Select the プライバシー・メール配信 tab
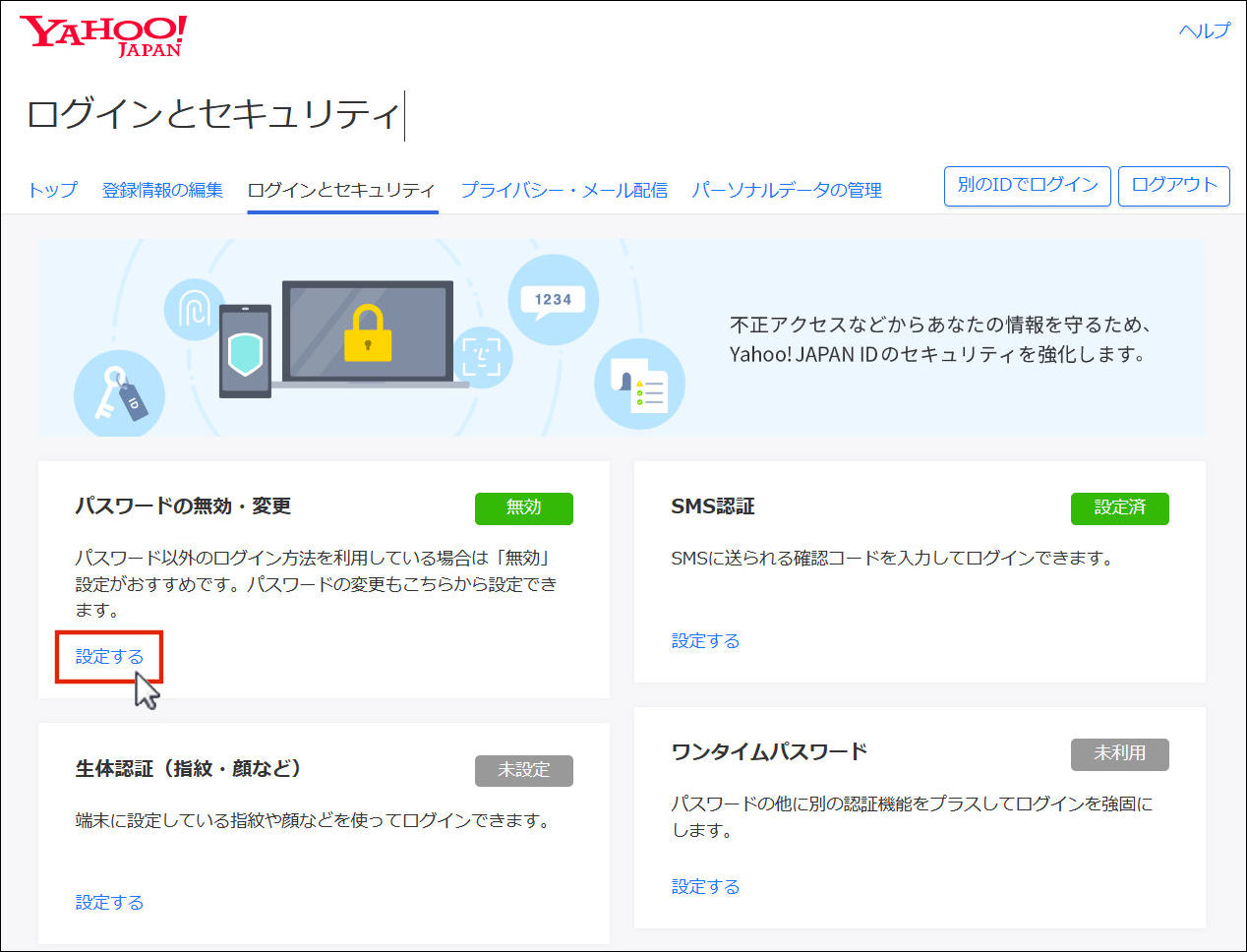The width and height of the screenshot is (1247, 952). [x=564, y=190]
